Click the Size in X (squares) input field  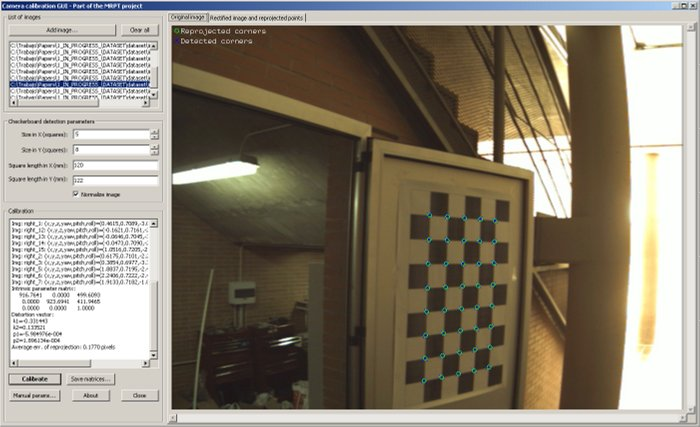110,133
